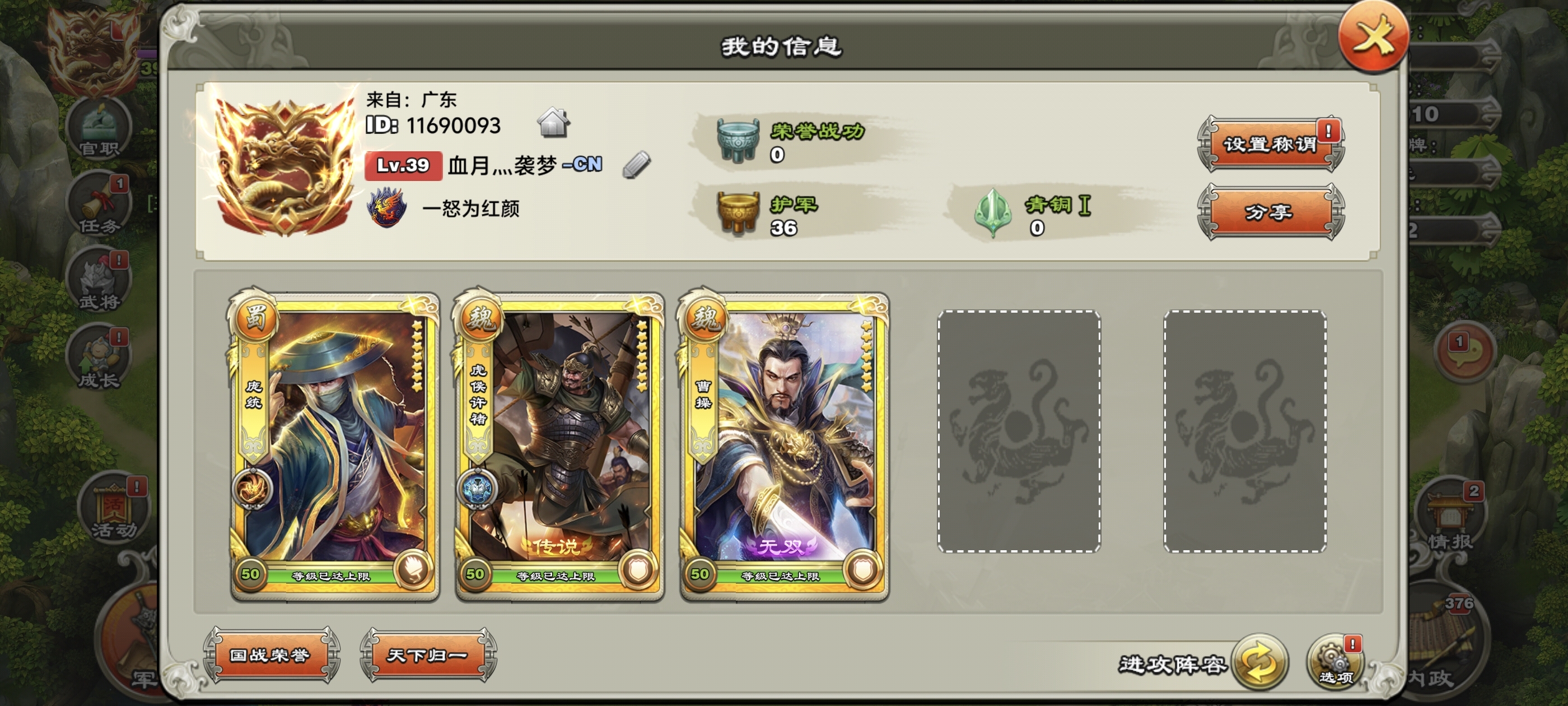This screenshot has width=1568, height=706.
Task: Select the 曹操 hero card
Action: click(784, 445)
